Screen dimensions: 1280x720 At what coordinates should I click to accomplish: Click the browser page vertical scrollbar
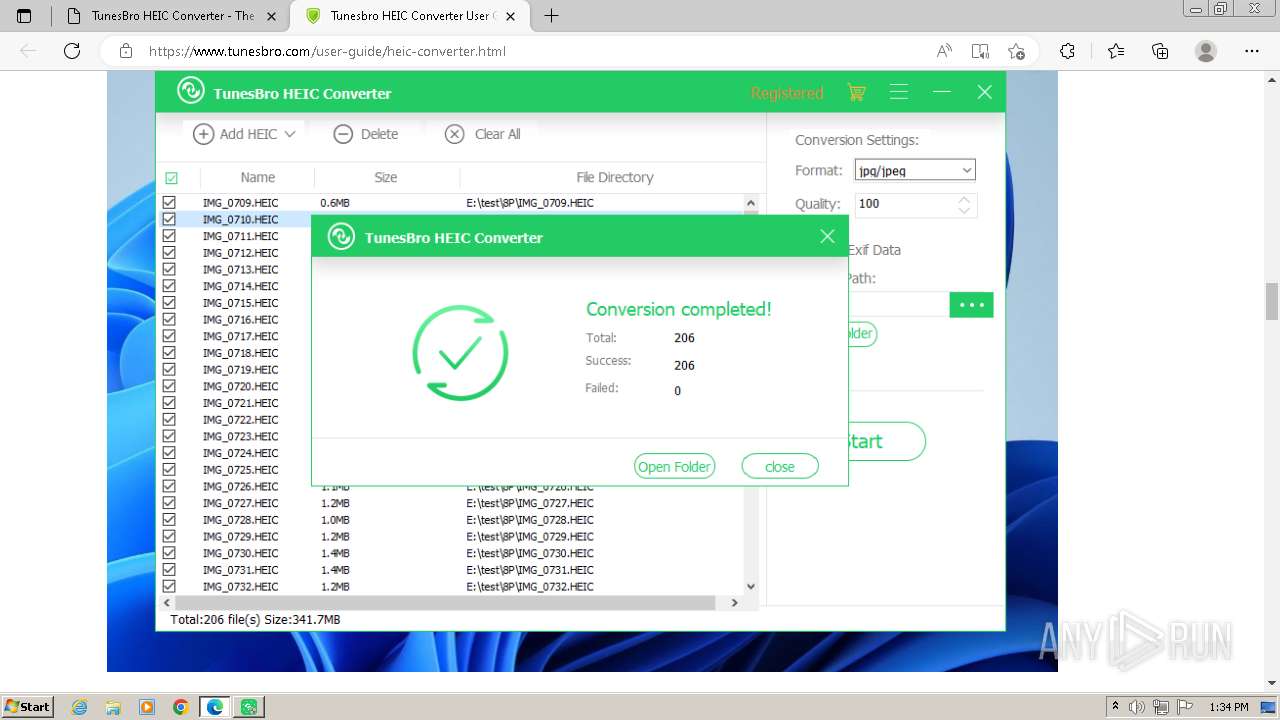[x=1271, y=302]
